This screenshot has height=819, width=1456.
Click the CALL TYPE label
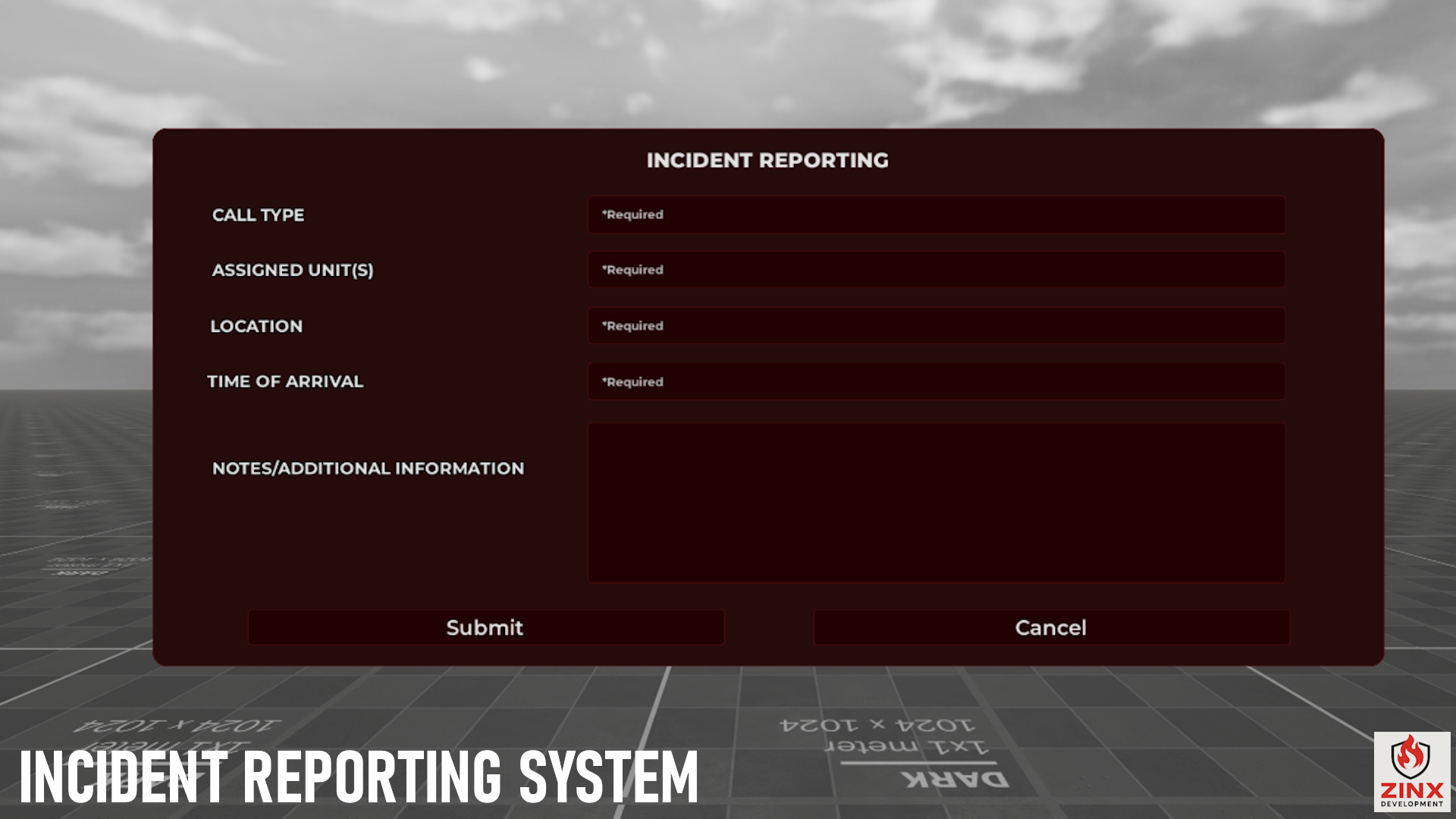tap(258, 215)
